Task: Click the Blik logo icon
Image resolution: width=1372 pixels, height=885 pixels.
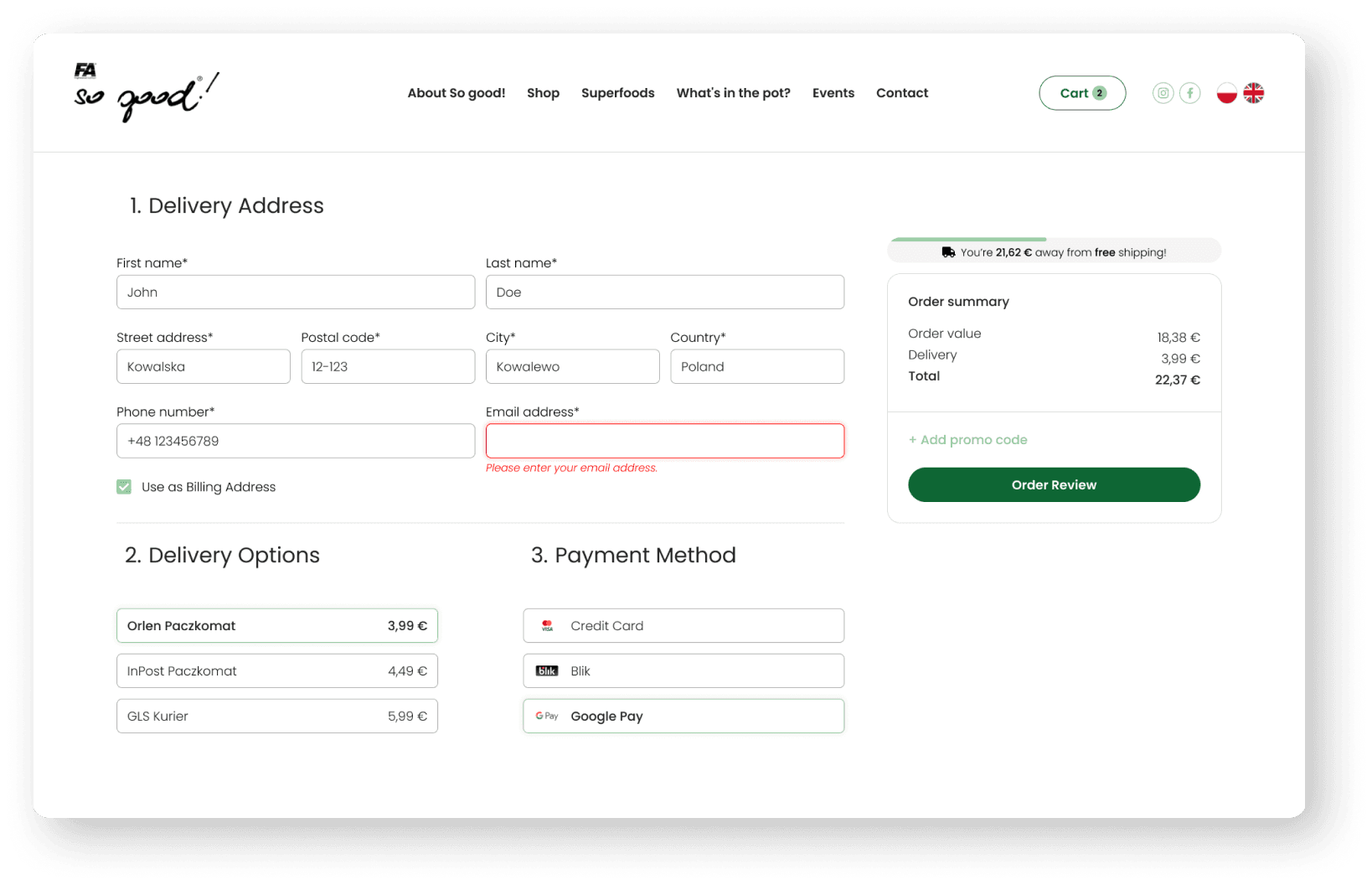Action: pos(547,671)
